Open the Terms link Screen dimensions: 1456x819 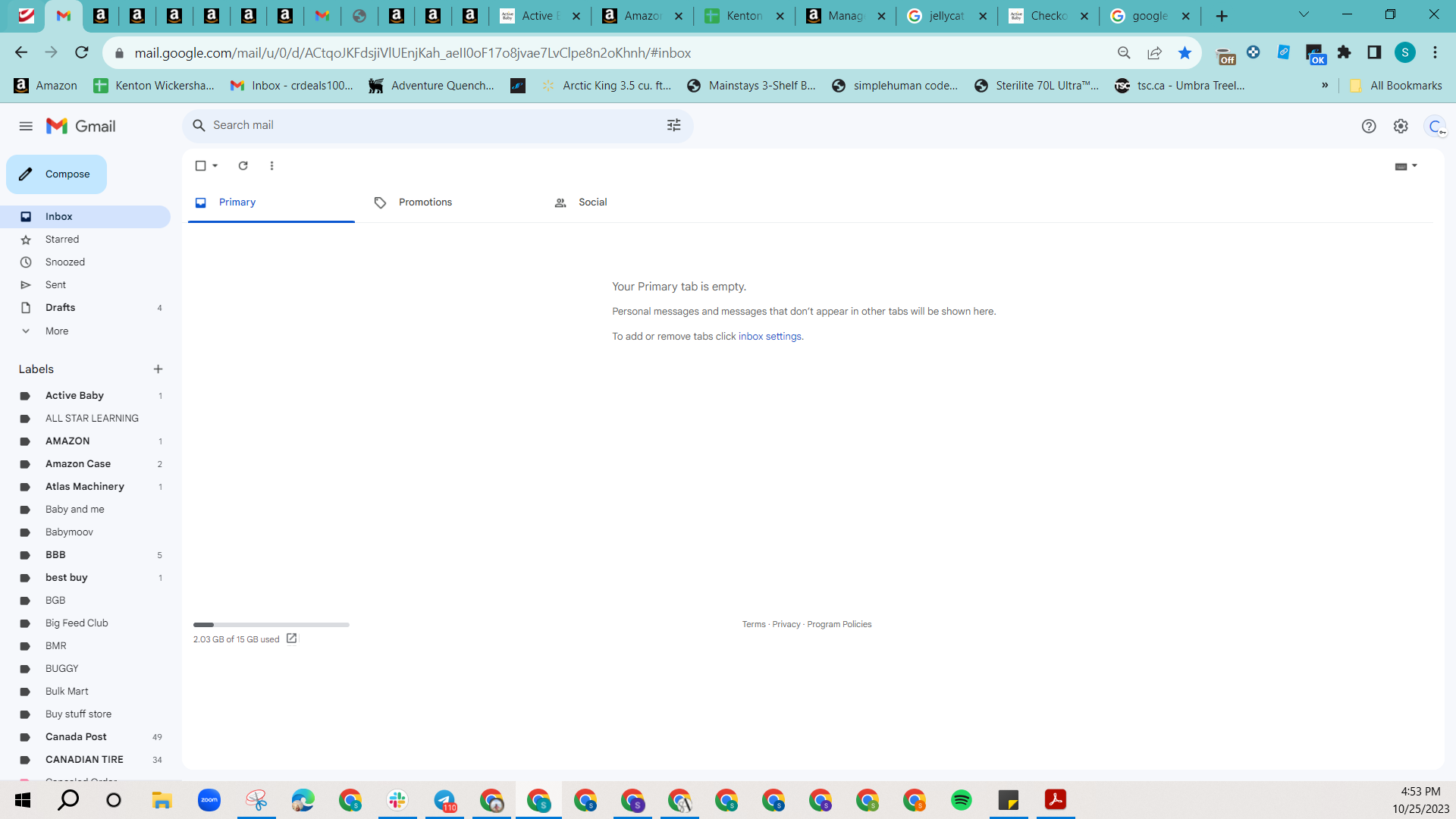[x=754, y=625]
